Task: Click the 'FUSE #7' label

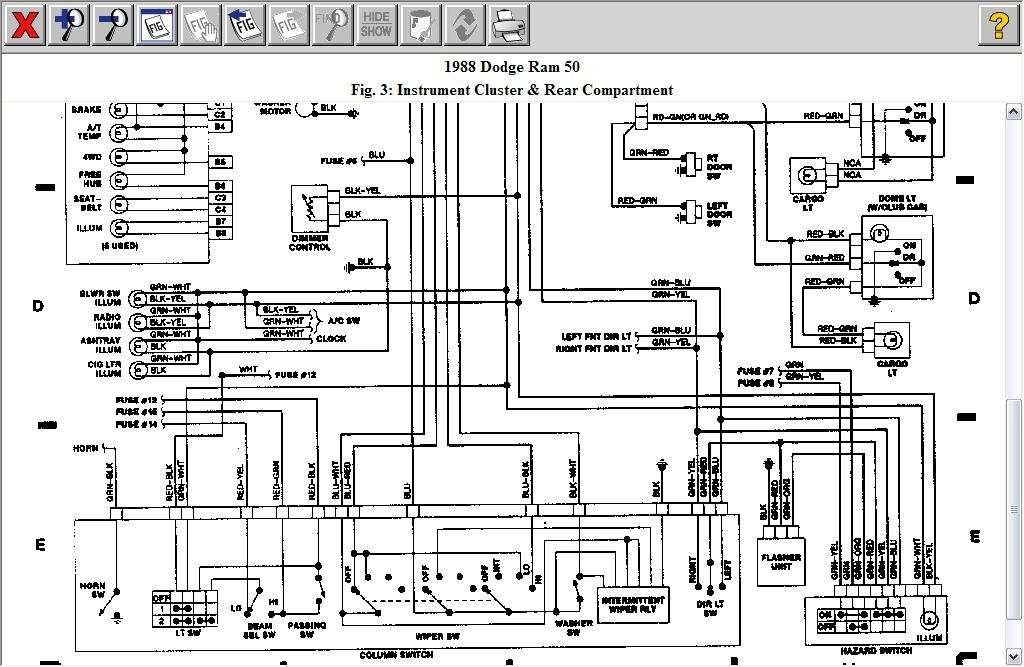Action: pyautogui.click(x=756, y=371)
